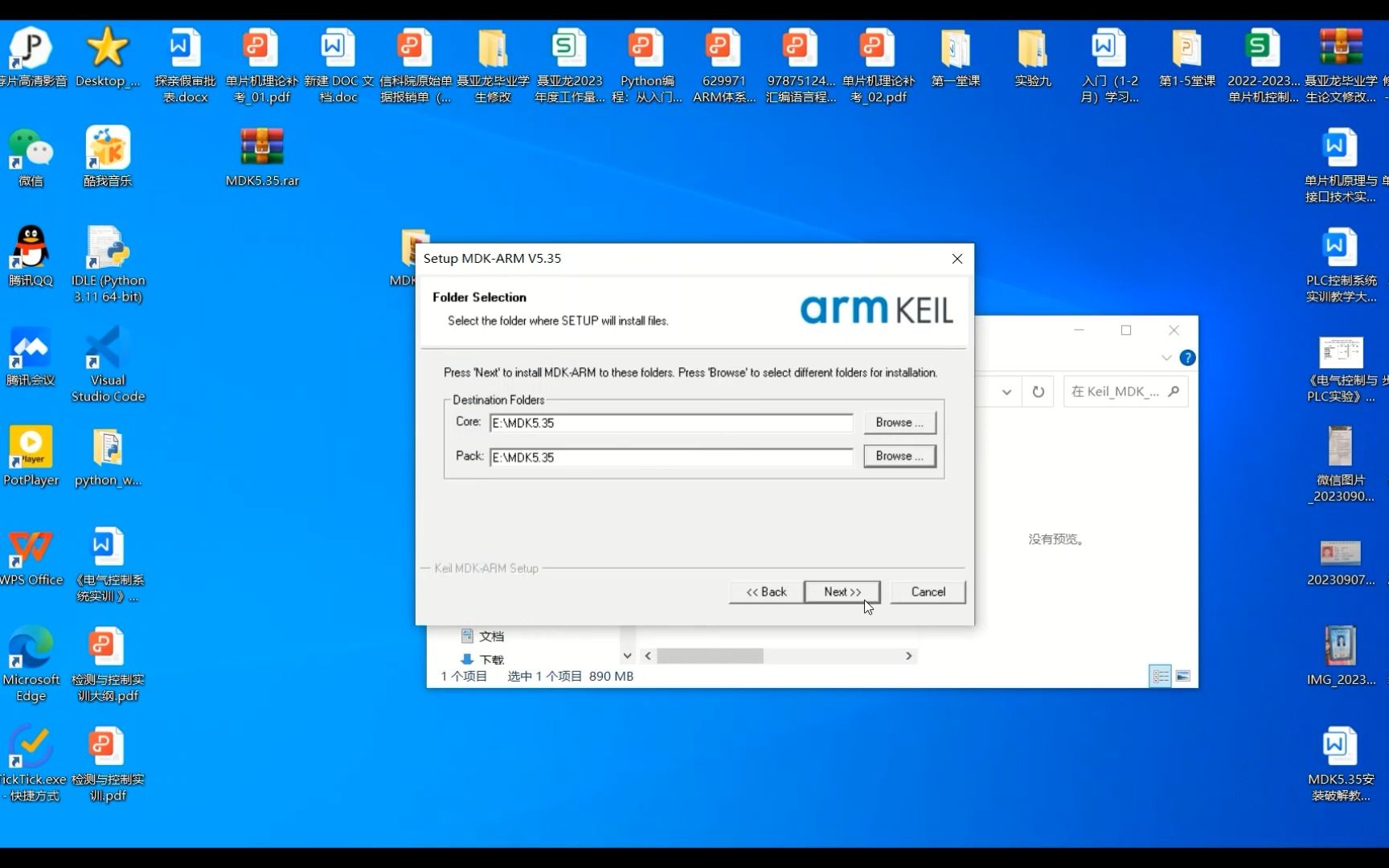
Task: Open PotPlayer media player
Action: point(31,450)
